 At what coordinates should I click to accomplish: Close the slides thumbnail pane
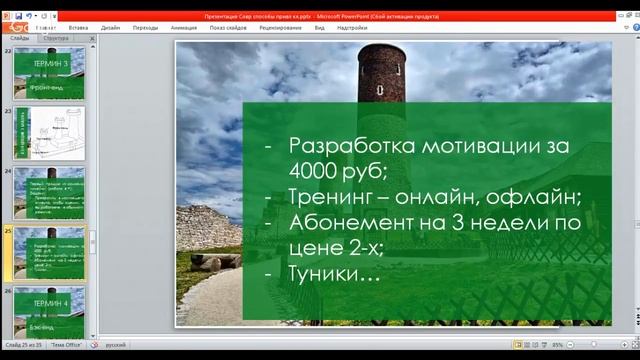tap(92, 38)
